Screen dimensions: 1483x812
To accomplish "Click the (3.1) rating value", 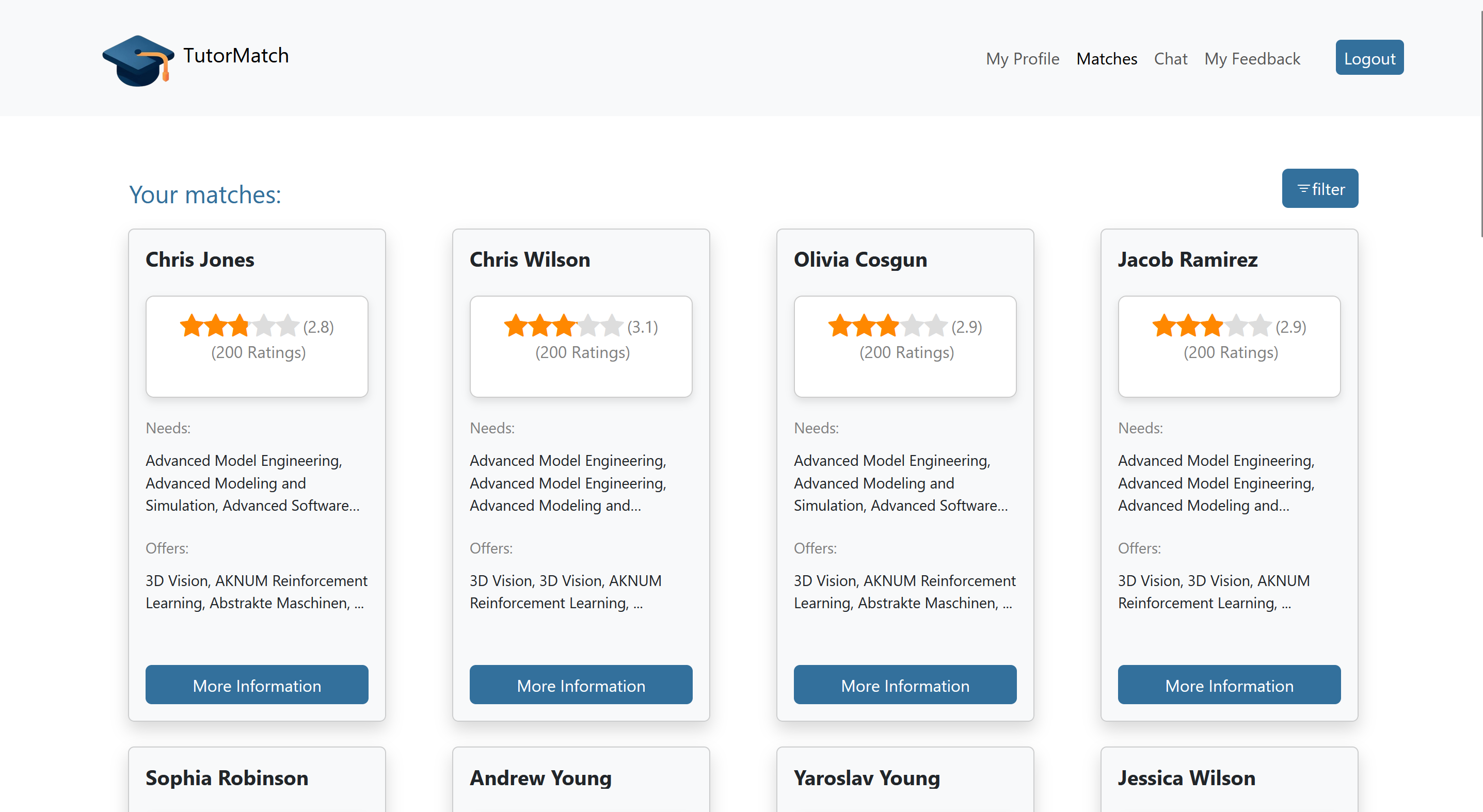I will coord(643,327).
